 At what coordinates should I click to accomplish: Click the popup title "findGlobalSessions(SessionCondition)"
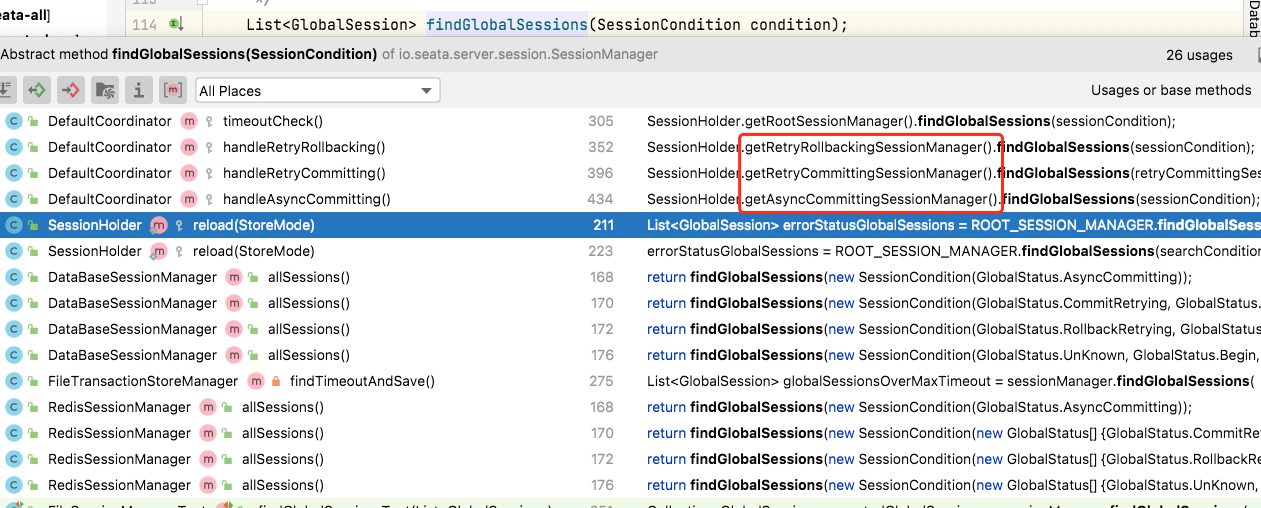[244, 54]
